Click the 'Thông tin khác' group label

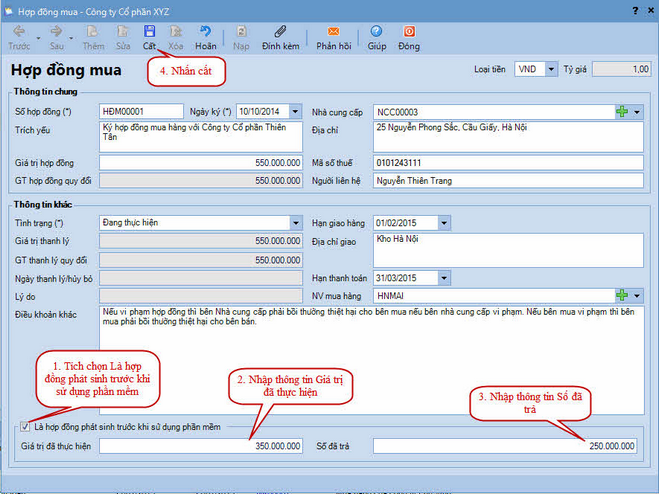[x=43, y=205]
